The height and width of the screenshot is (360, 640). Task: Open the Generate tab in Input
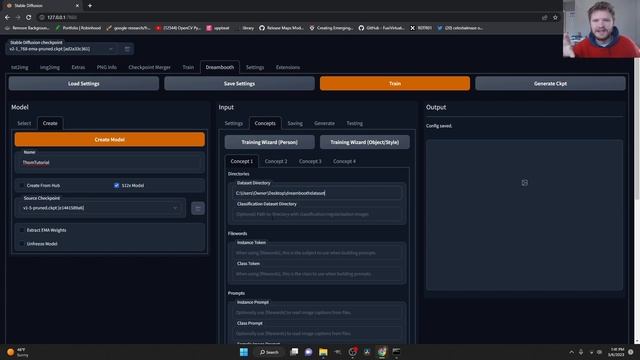pos(324,123)
